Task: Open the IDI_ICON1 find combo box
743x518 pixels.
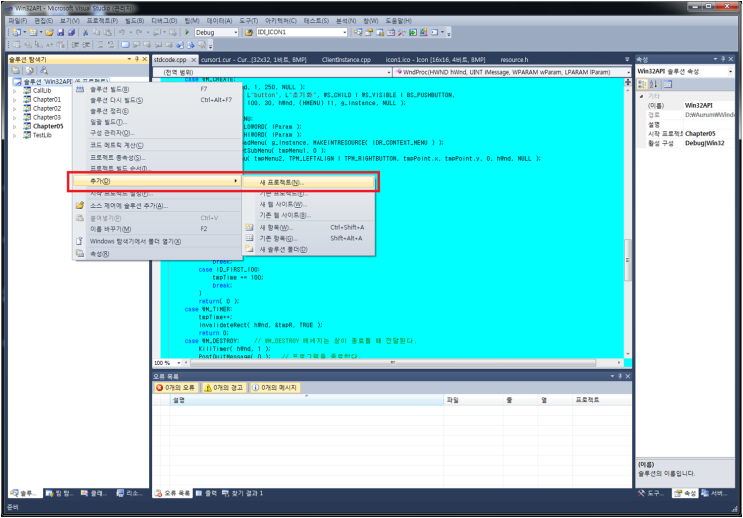Action: pyautogui.click(x=344, y=32)
